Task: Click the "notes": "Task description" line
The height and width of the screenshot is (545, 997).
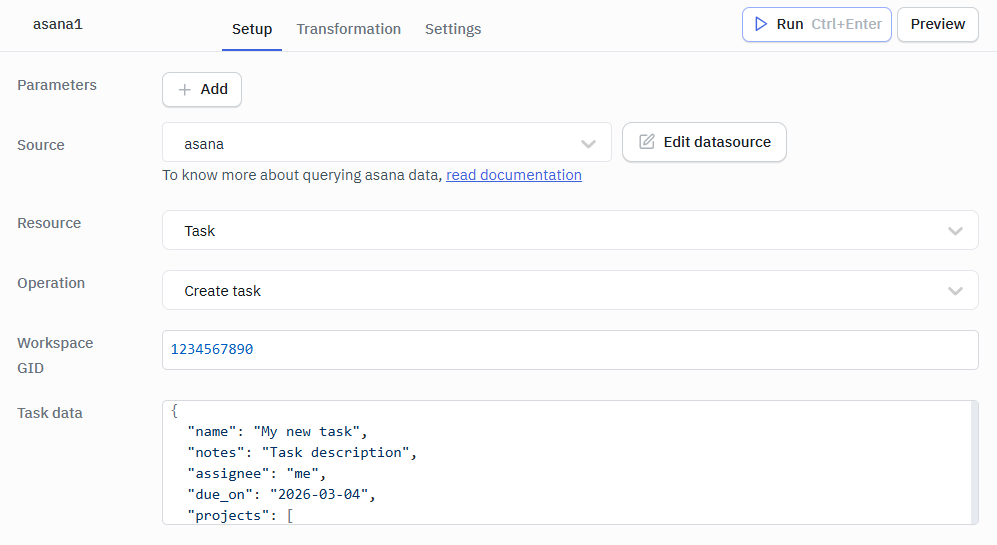Action: 302,453
